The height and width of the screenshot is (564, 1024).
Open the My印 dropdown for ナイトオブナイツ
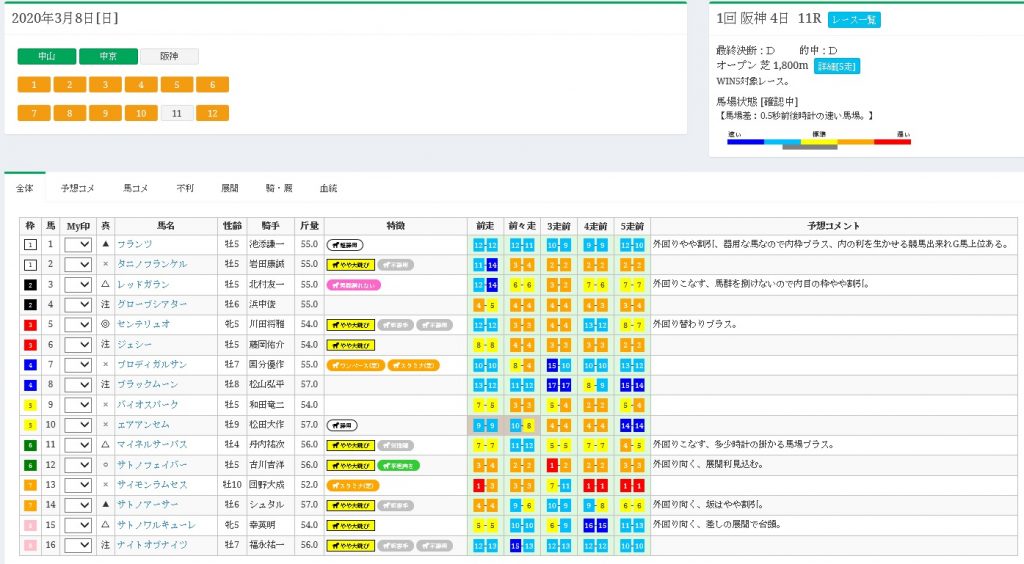78,545
